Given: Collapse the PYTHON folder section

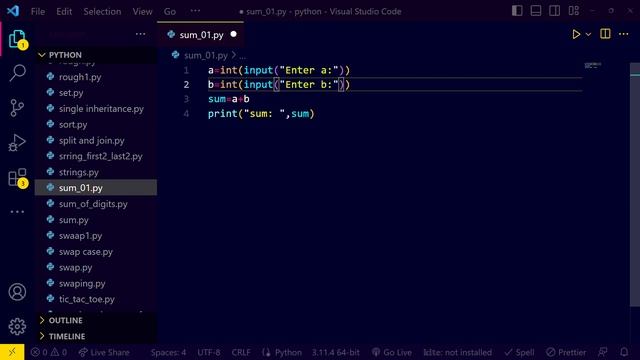Looking at the screenshot, I should coord(96,55).
